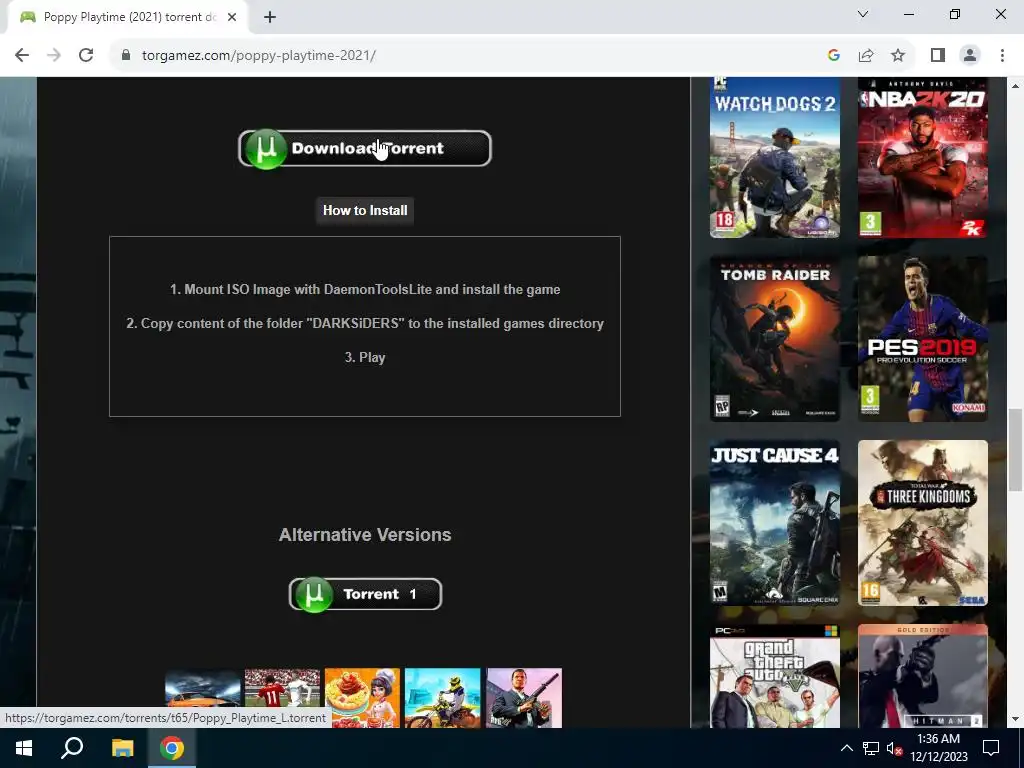The width and height of the screenshot is (1024, 768).
Task: Show hidden system tray icons
Action: (846, 748)
